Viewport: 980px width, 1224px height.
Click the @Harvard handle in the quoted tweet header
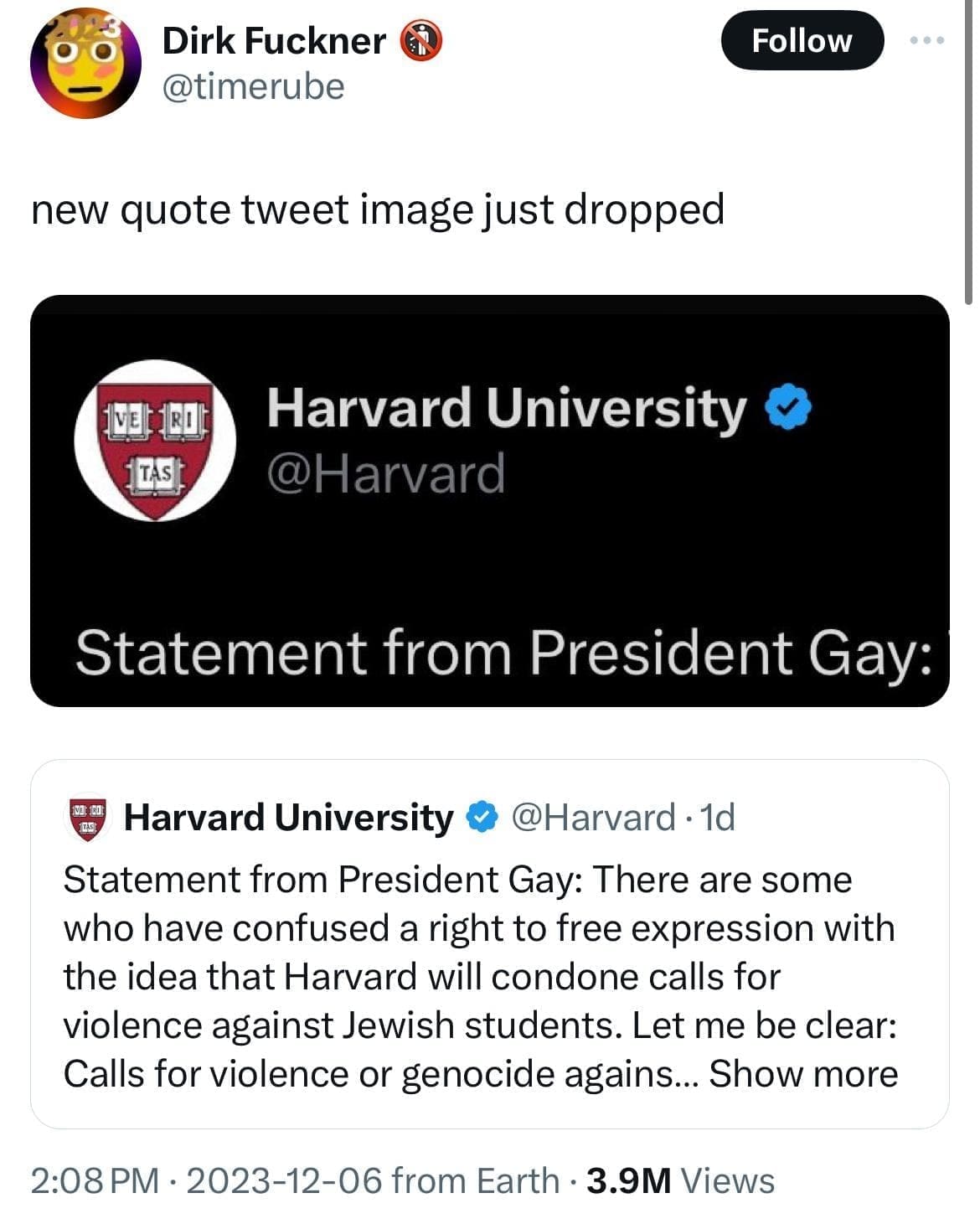(x=592, y=817)
